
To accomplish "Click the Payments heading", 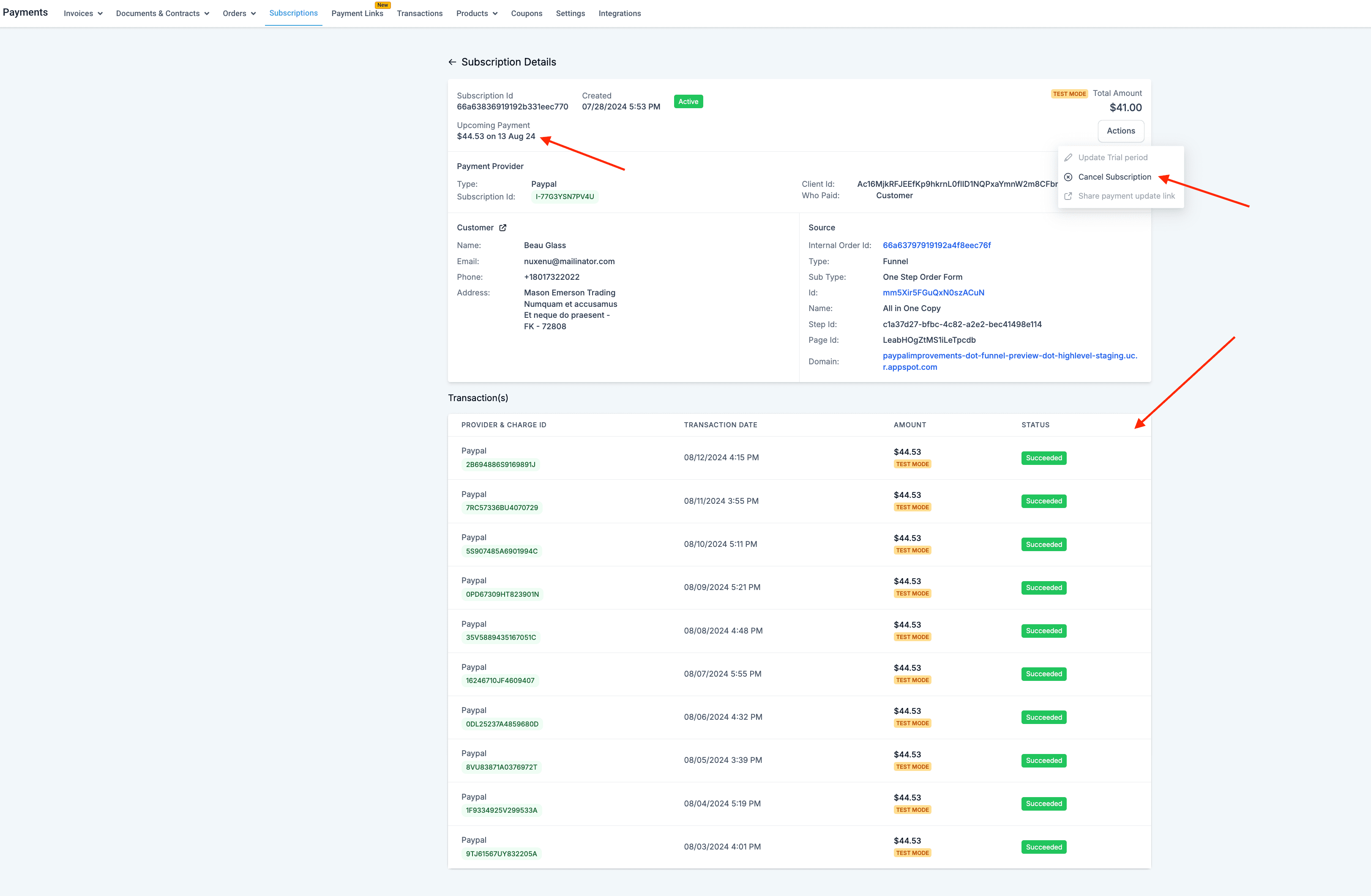I will [25, 12].
